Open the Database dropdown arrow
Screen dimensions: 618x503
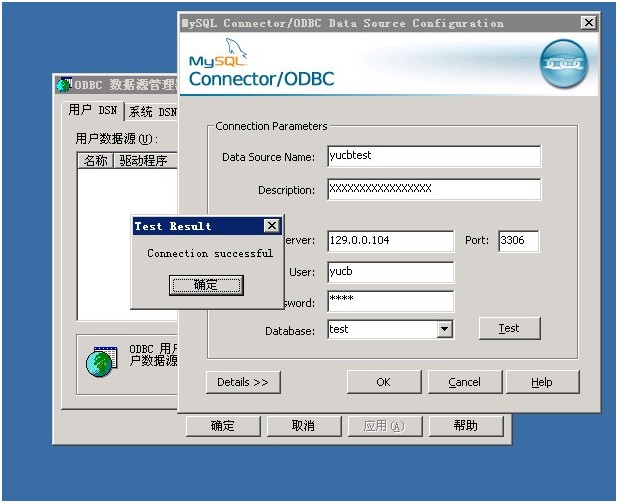pos(444,329)
